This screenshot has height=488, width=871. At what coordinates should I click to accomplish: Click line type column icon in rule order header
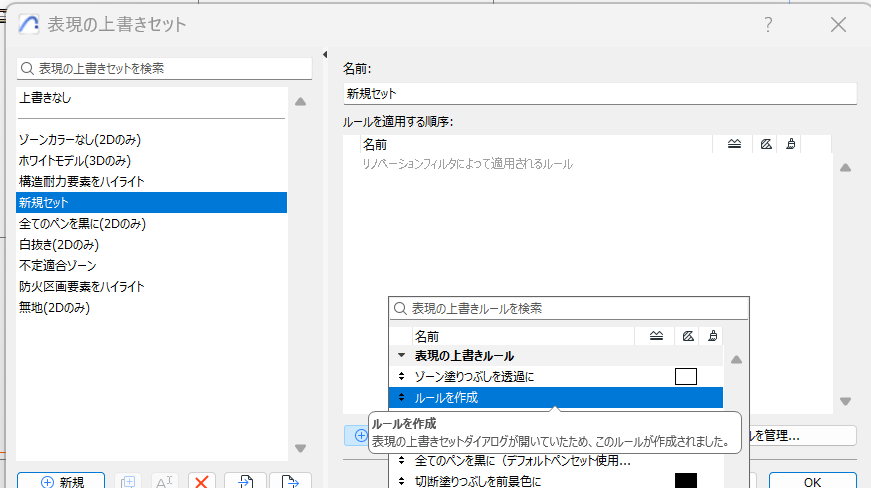point(734,144)
